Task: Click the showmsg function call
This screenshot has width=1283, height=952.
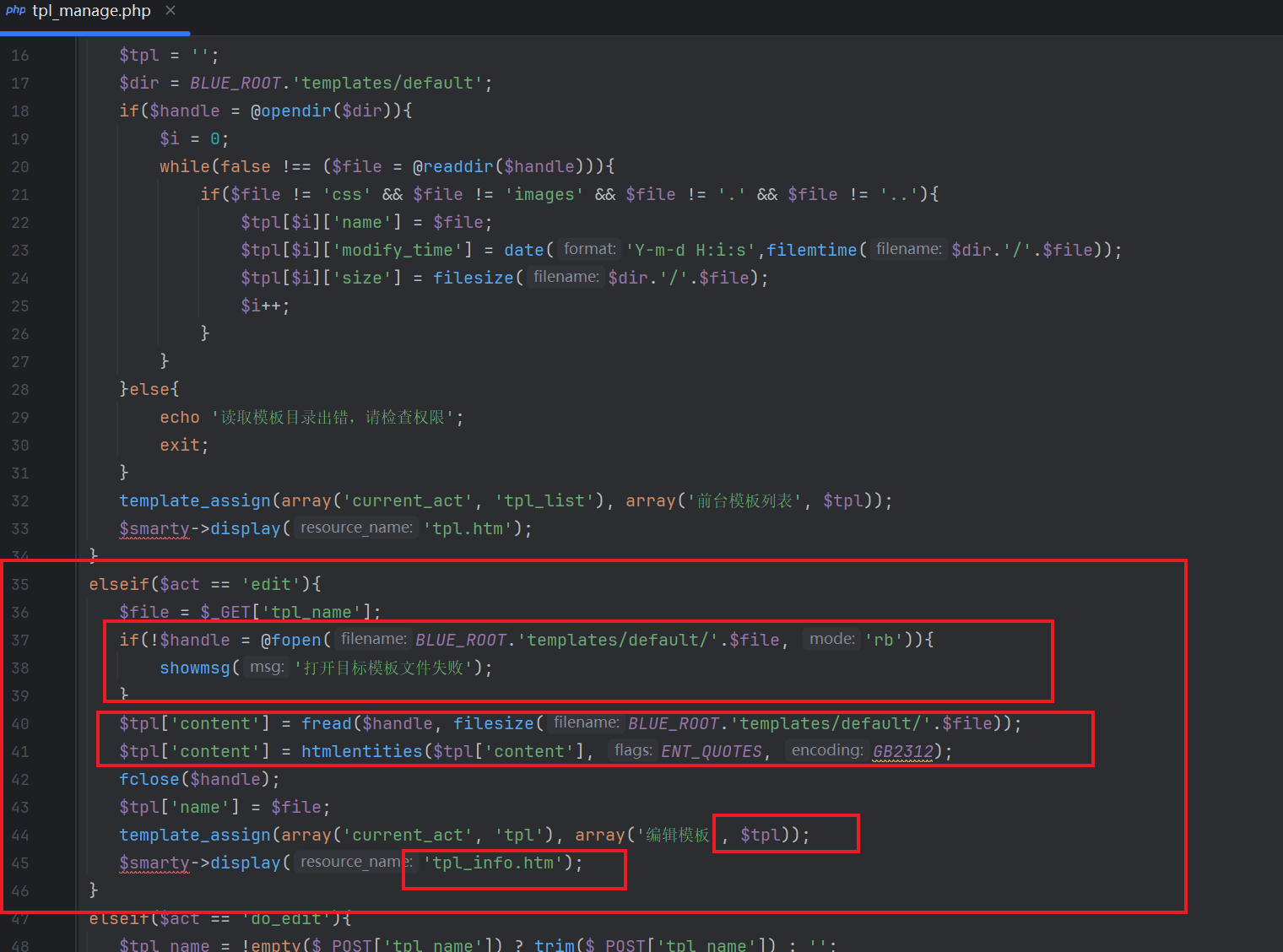Action: tap(195, 668)
